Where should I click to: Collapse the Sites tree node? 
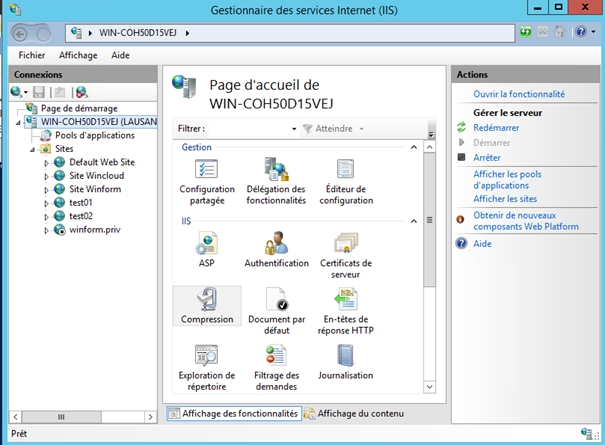point(34,149)
